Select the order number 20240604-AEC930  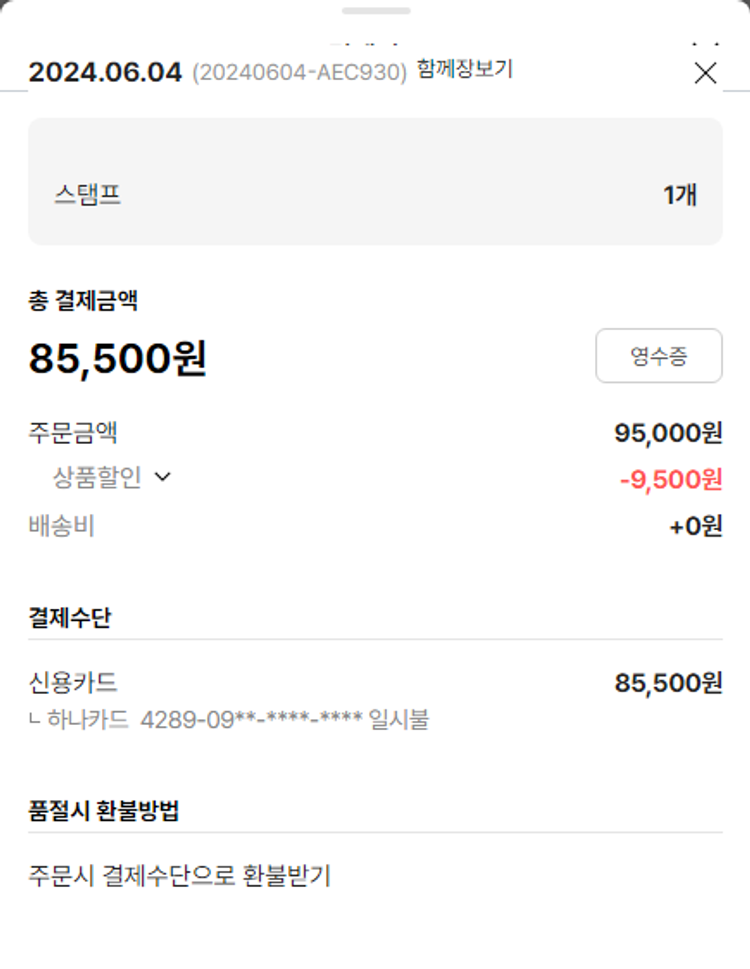tap(299, 73)
